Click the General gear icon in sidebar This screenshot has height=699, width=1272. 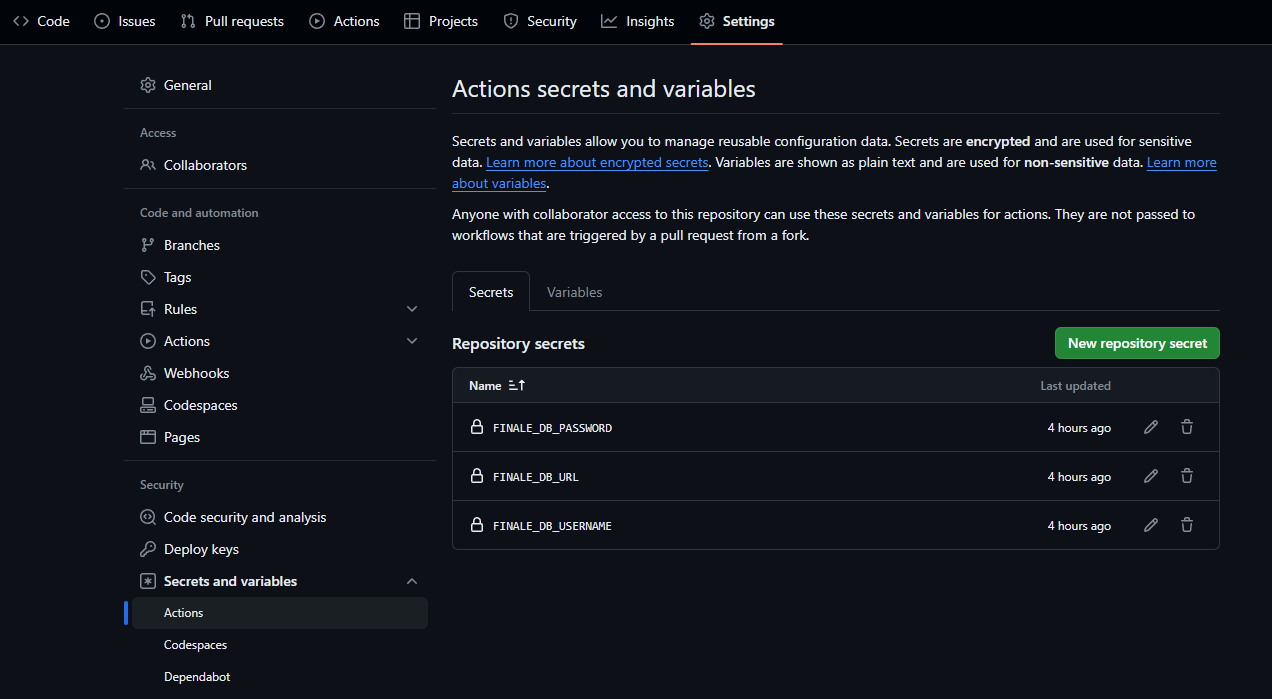[148, 85]
